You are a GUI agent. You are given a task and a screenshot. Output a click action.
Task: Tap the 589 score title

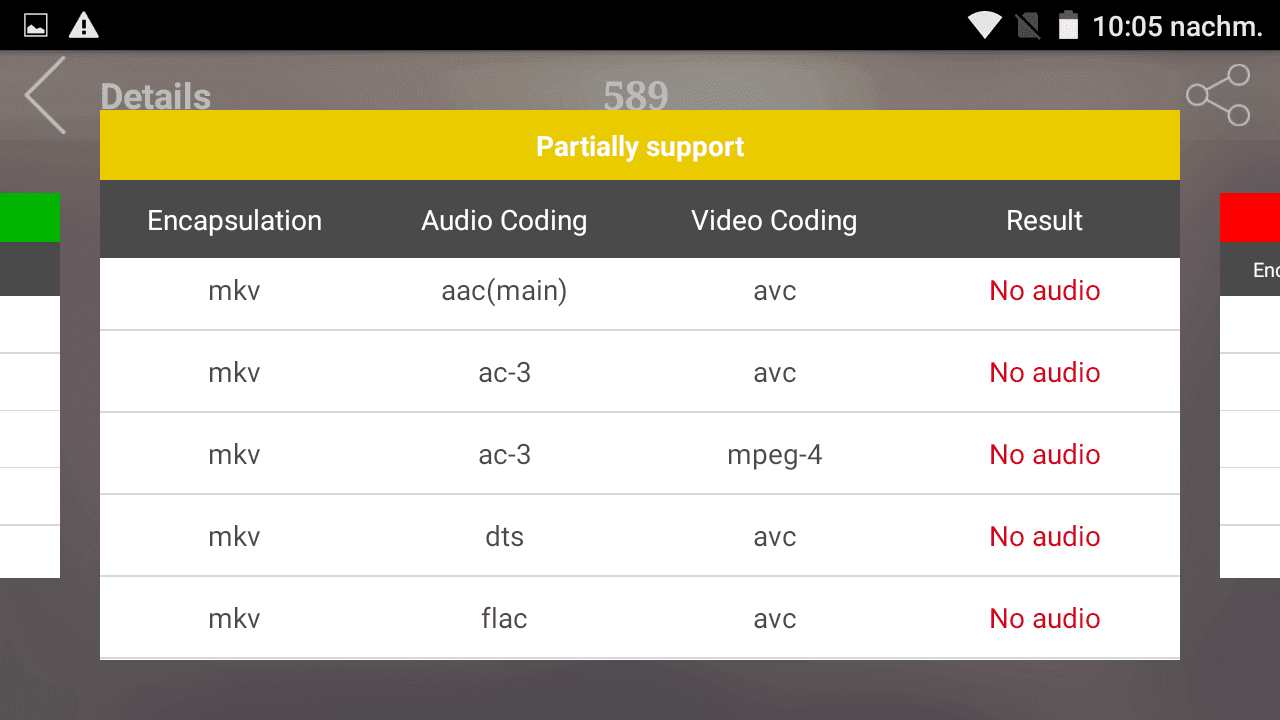[635, 96]
